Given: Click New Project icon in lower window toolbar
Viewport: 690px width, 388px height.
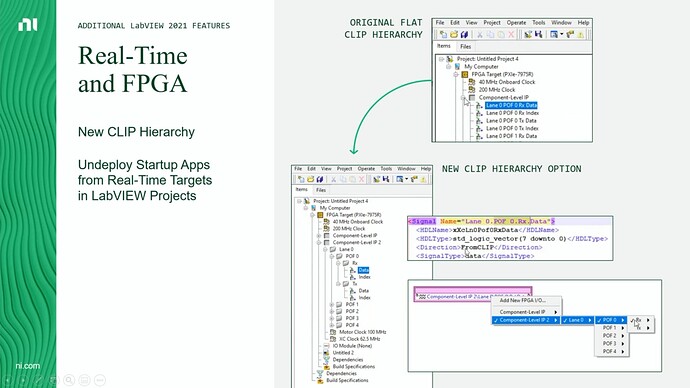Looking at the screenshot, I should click(301, 179).
